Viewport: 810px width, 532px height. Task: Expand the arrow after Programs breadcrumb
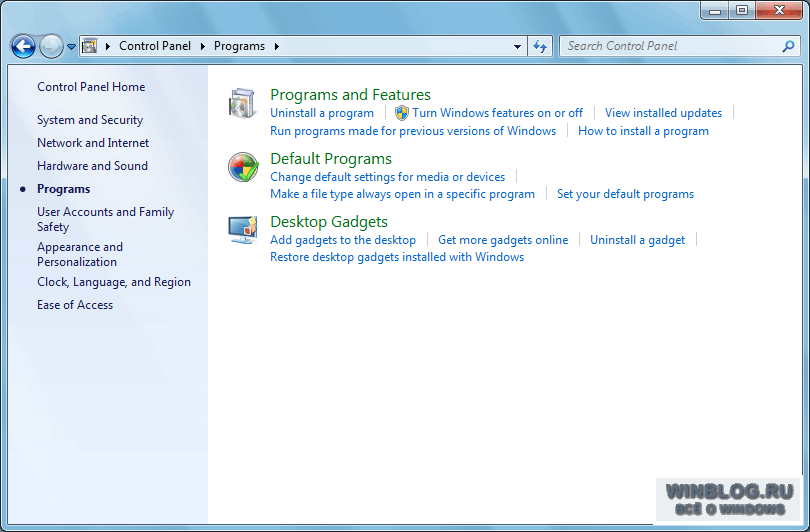pyautogui.click(x=277, y=46)
